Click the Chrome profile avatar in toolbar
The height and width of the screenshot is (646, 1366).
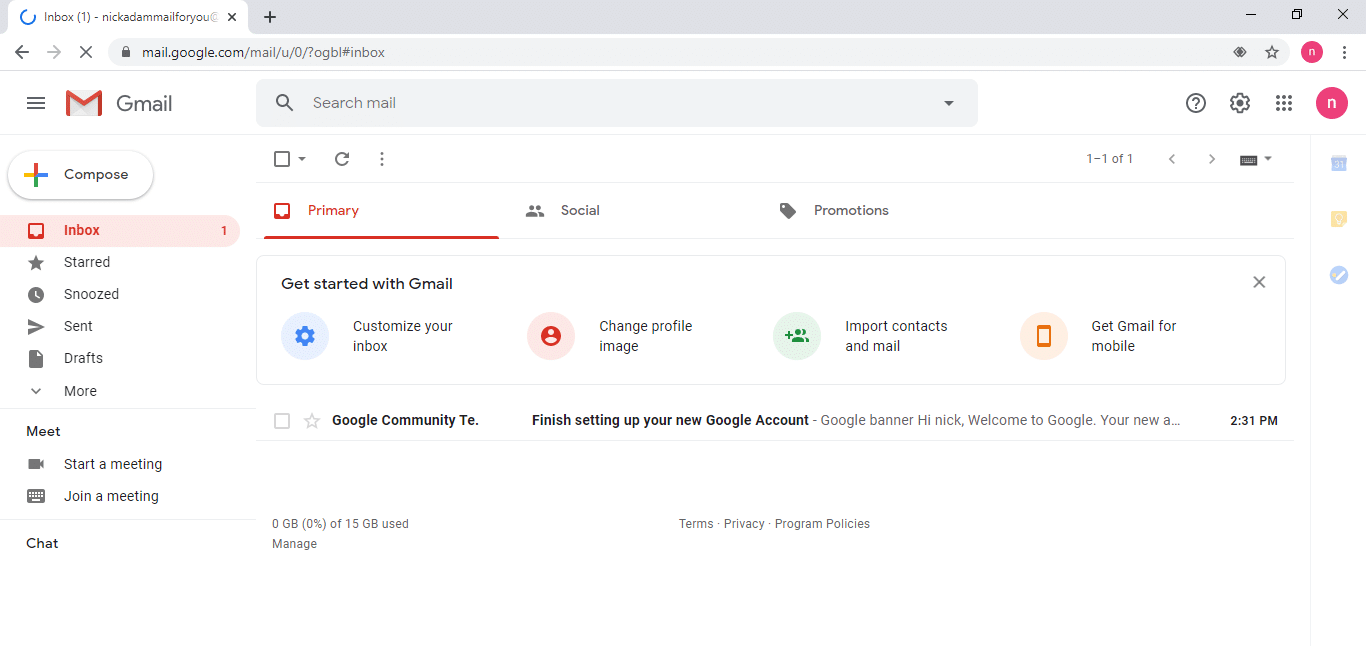1312,52
